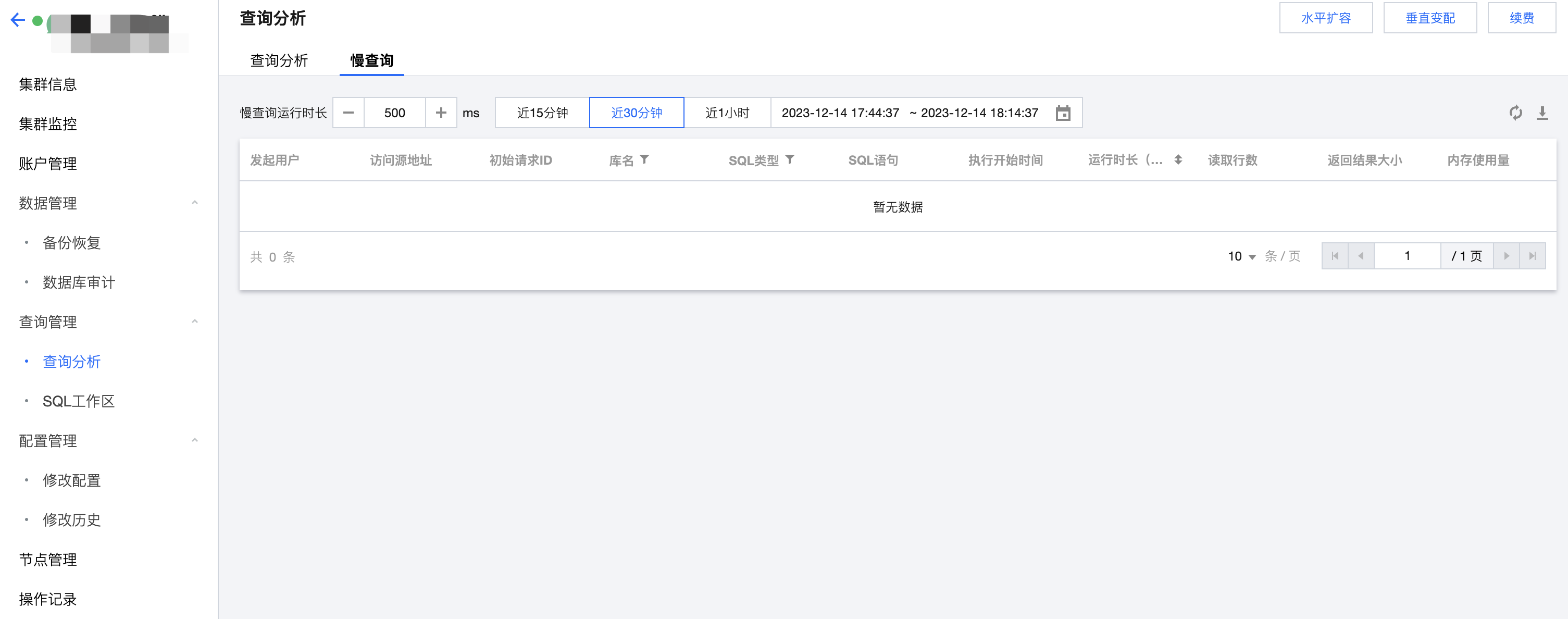
Task: Switch to the 查询分析 tab
Action: click(279, 60)
